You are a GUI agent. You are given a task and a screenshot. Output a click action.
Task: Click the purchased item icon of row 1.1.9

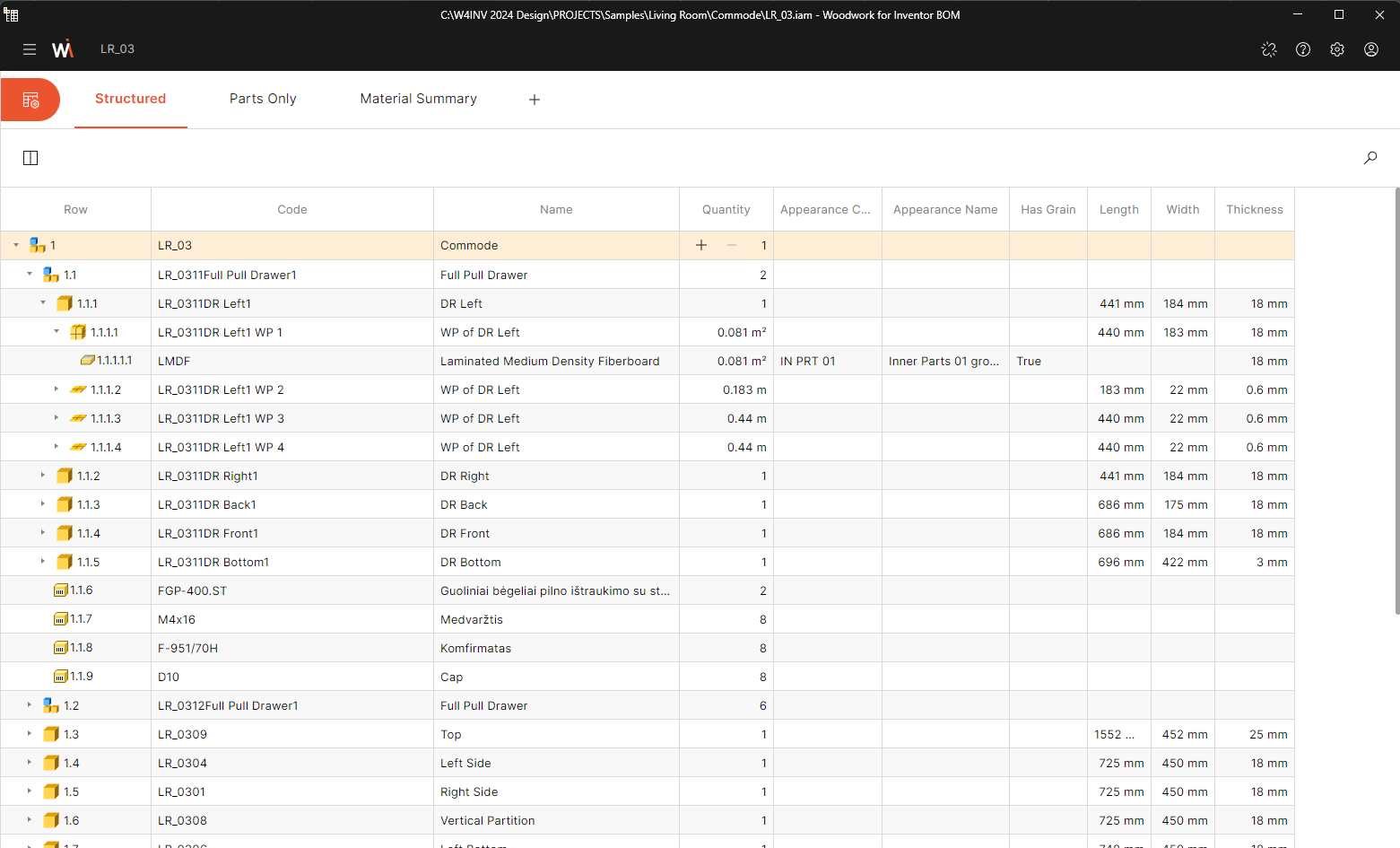pyautogui.click(x=61, y=677)
